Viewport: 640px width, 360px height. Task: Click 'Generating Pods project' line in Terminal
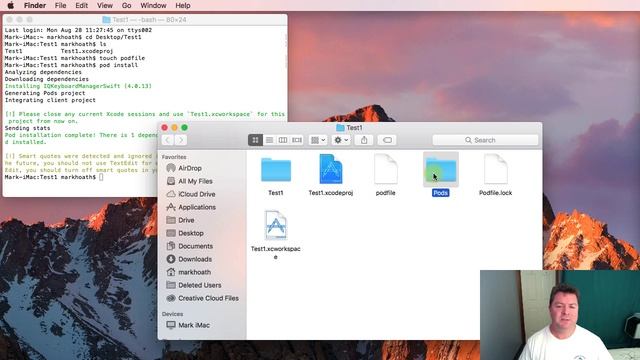tap(45, 93)
